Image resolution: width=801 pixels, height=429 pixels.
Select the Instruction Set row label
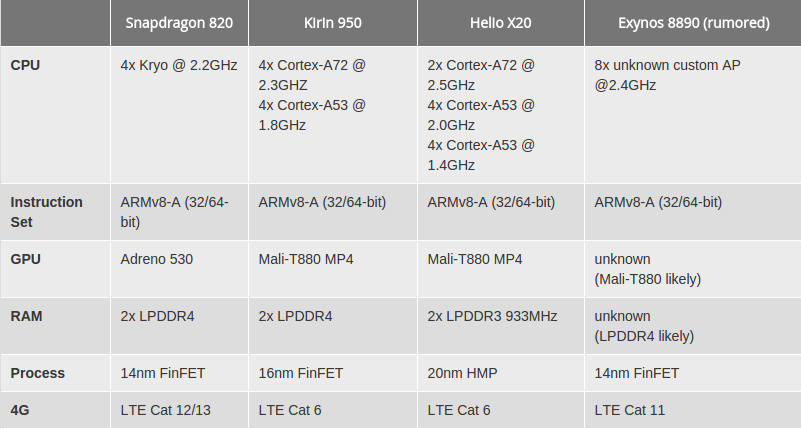pyautogui.click(x=46, y=212)
